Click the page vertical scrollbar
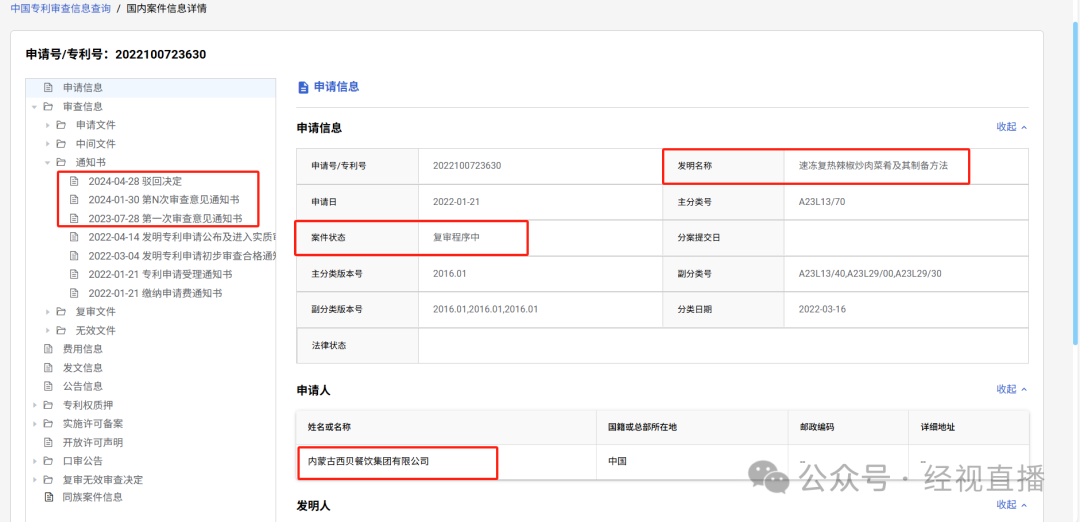1080x522 pixels. click(1075, 200)
